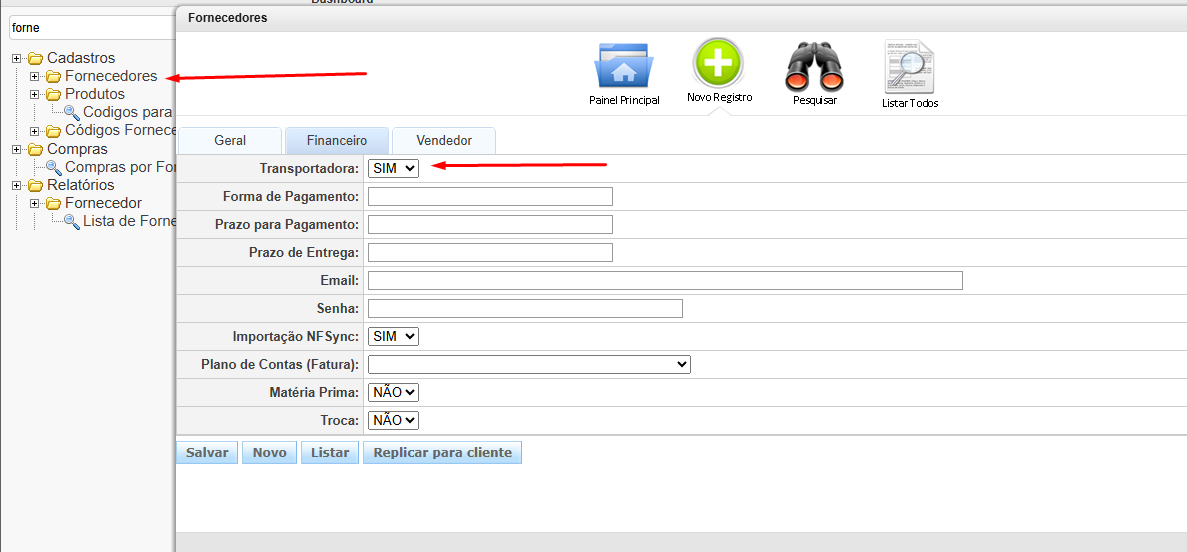This screenshot has width=1187, height=552.
Task: Expand the Fornecedores tree node
Action: coord(35,77)
